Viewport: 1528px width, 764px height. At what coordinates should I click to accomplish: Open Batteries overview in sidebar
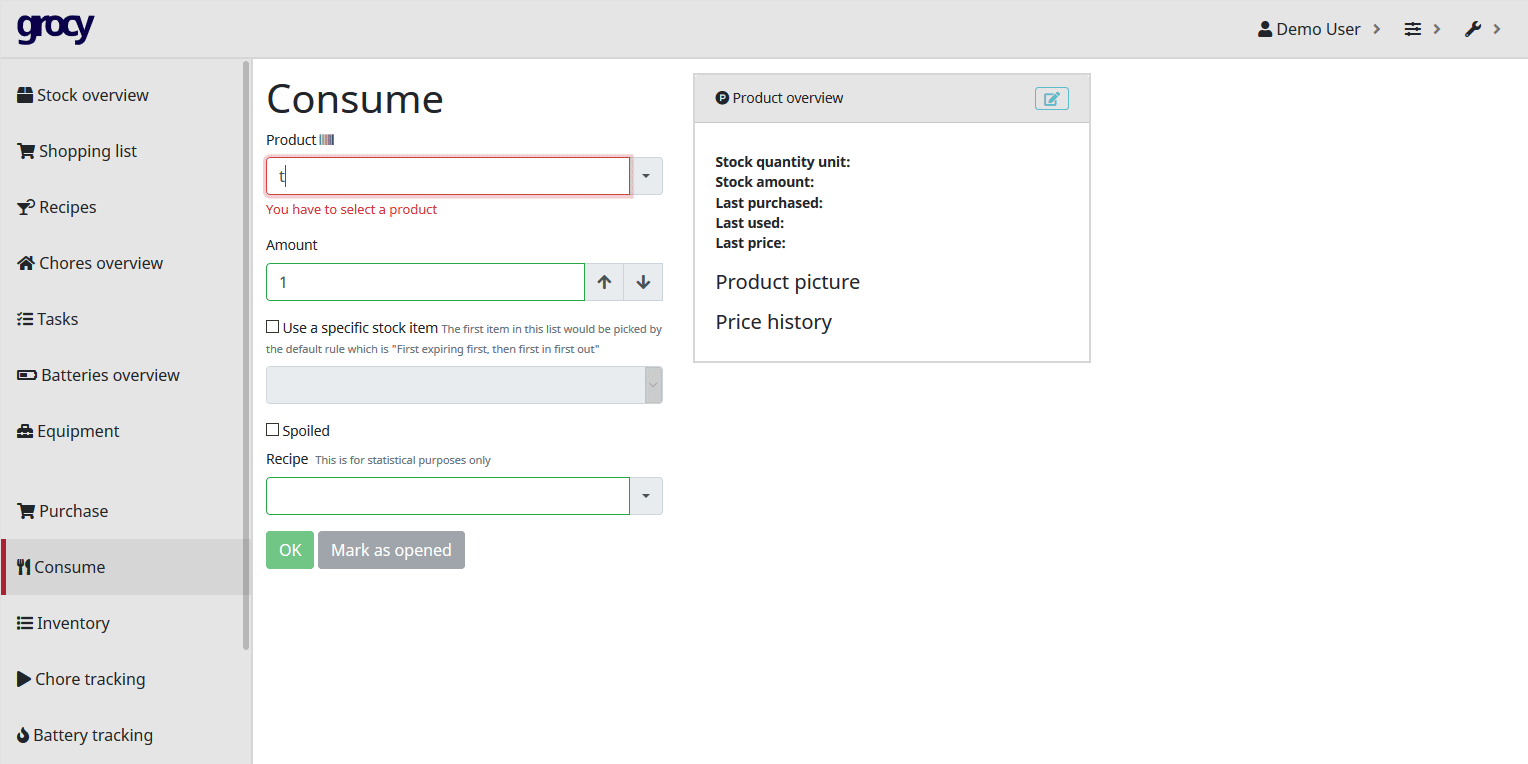tap(110, 375)
